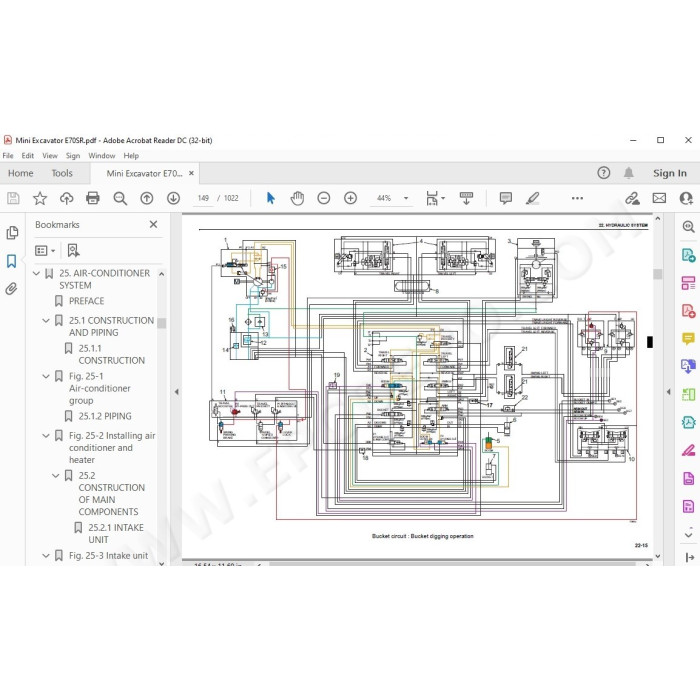Add a comment sticky note
The image size is (700, 700).
(505, 198)
